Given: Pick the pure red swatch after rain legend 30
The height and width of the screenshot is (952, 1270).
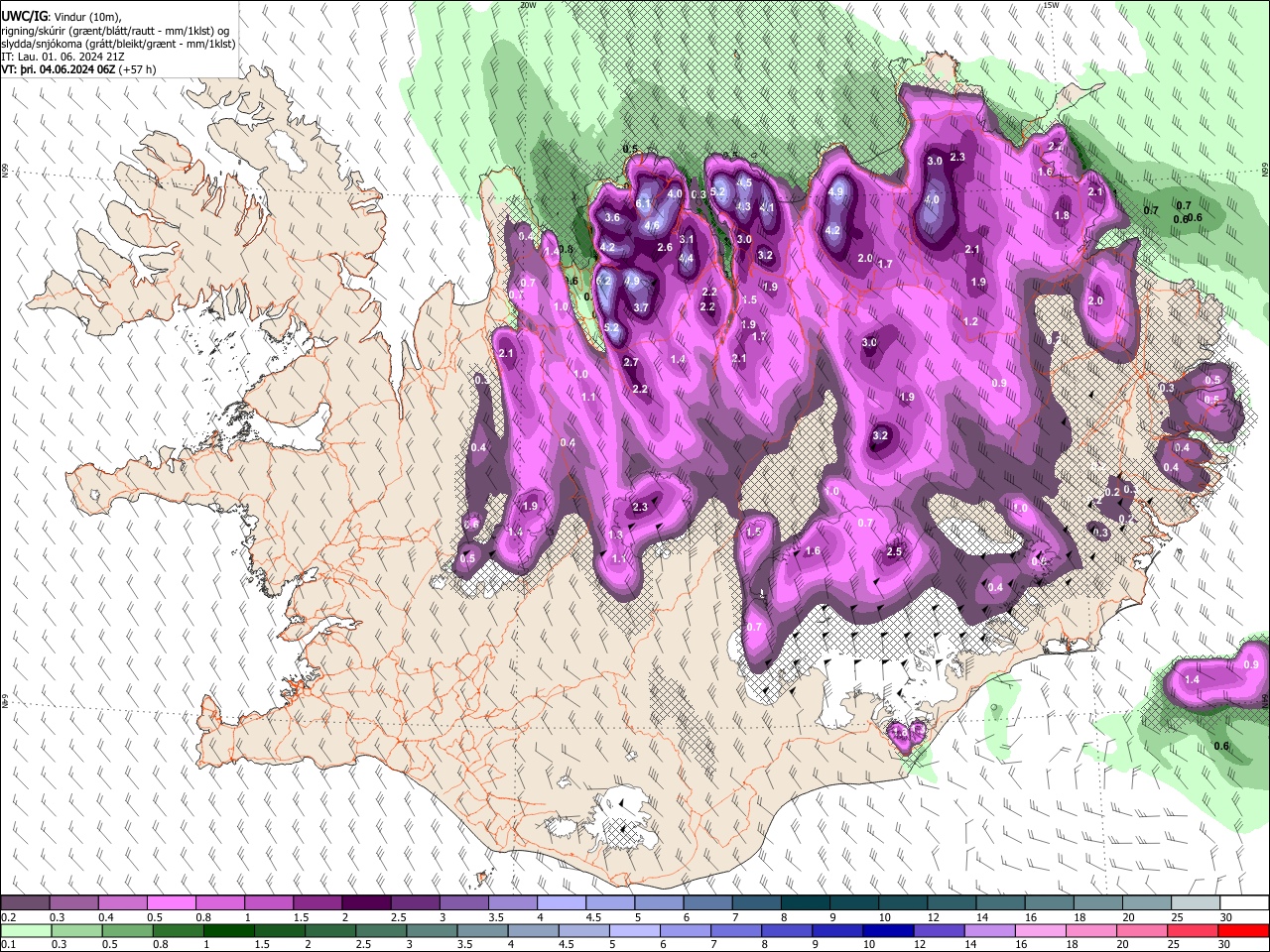Looking at the screenshot, I should point(1242,931).
